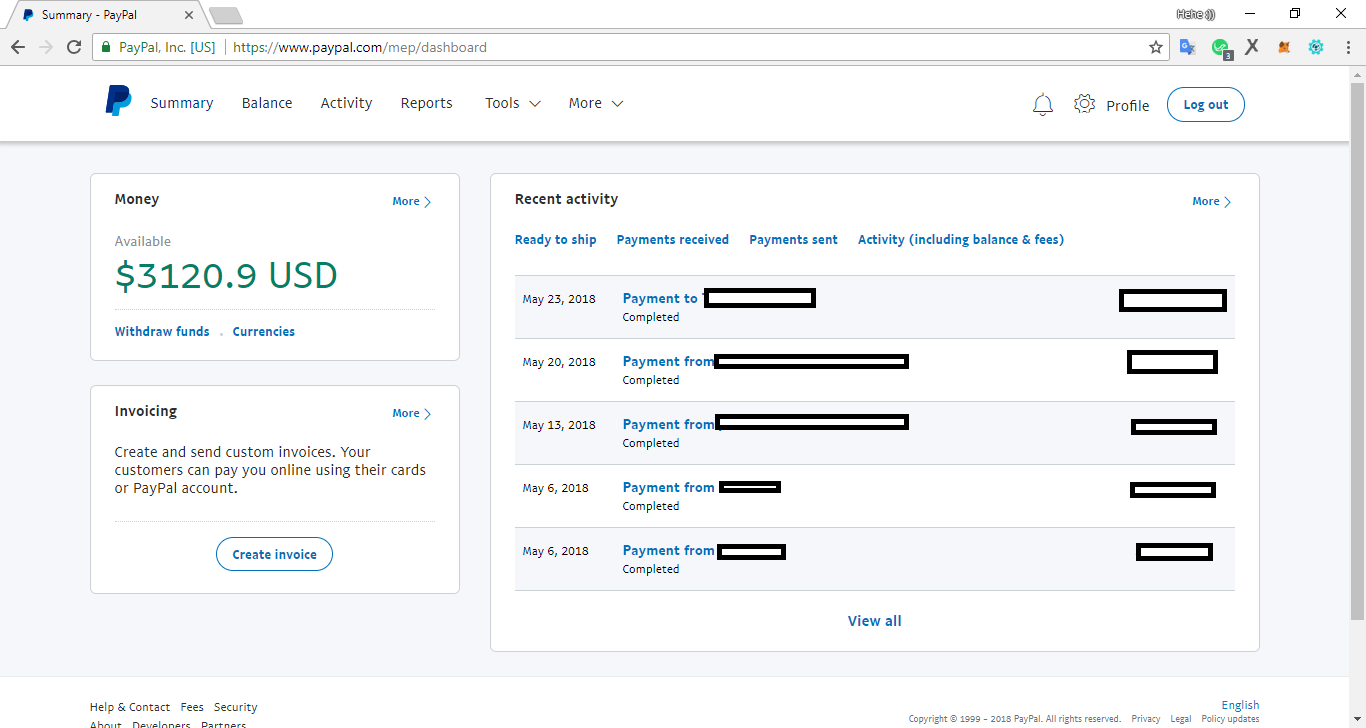This screenshot has height=728, width=1366.
Task: Open the Privacy footer link
Action: point(1146,719)
